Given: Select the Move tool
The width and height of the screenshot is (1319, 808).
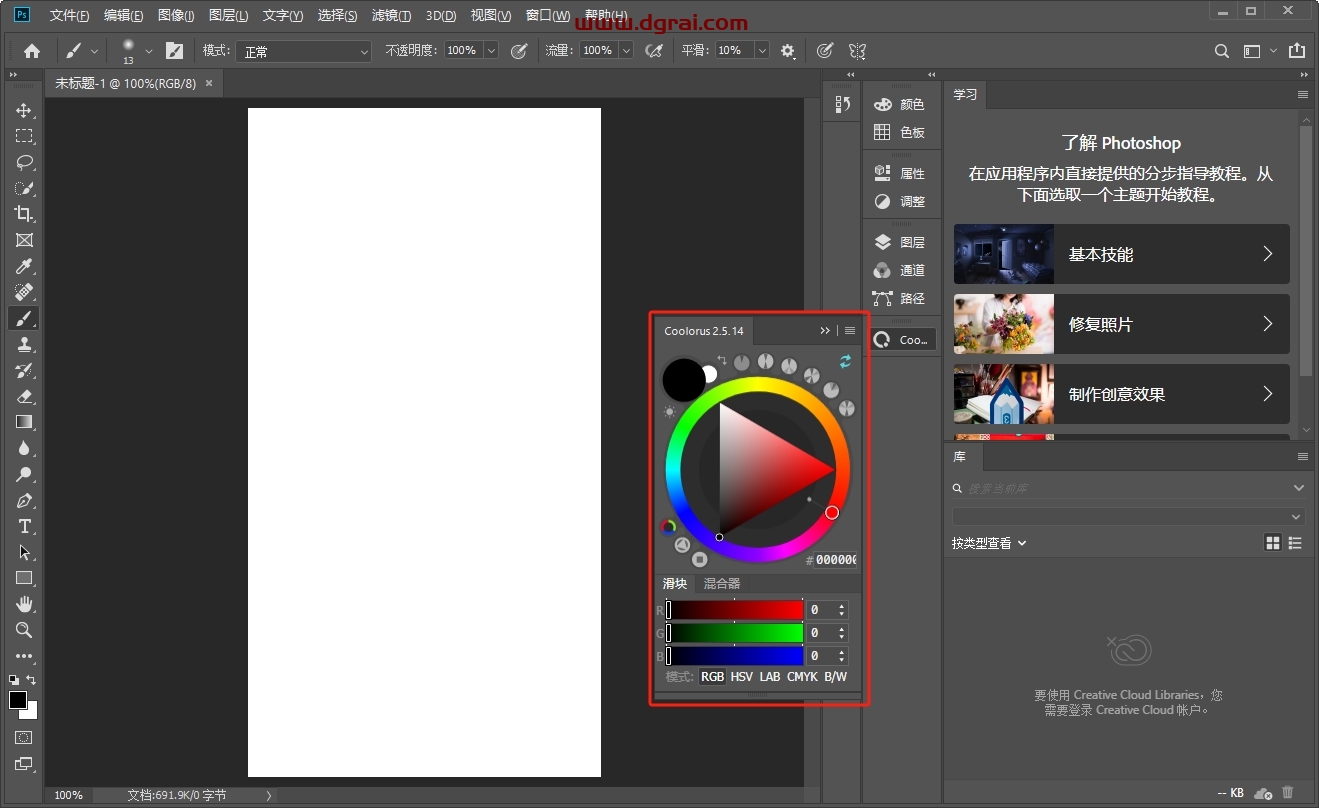Looking at the screenshot, I should [x=24, y=110].
